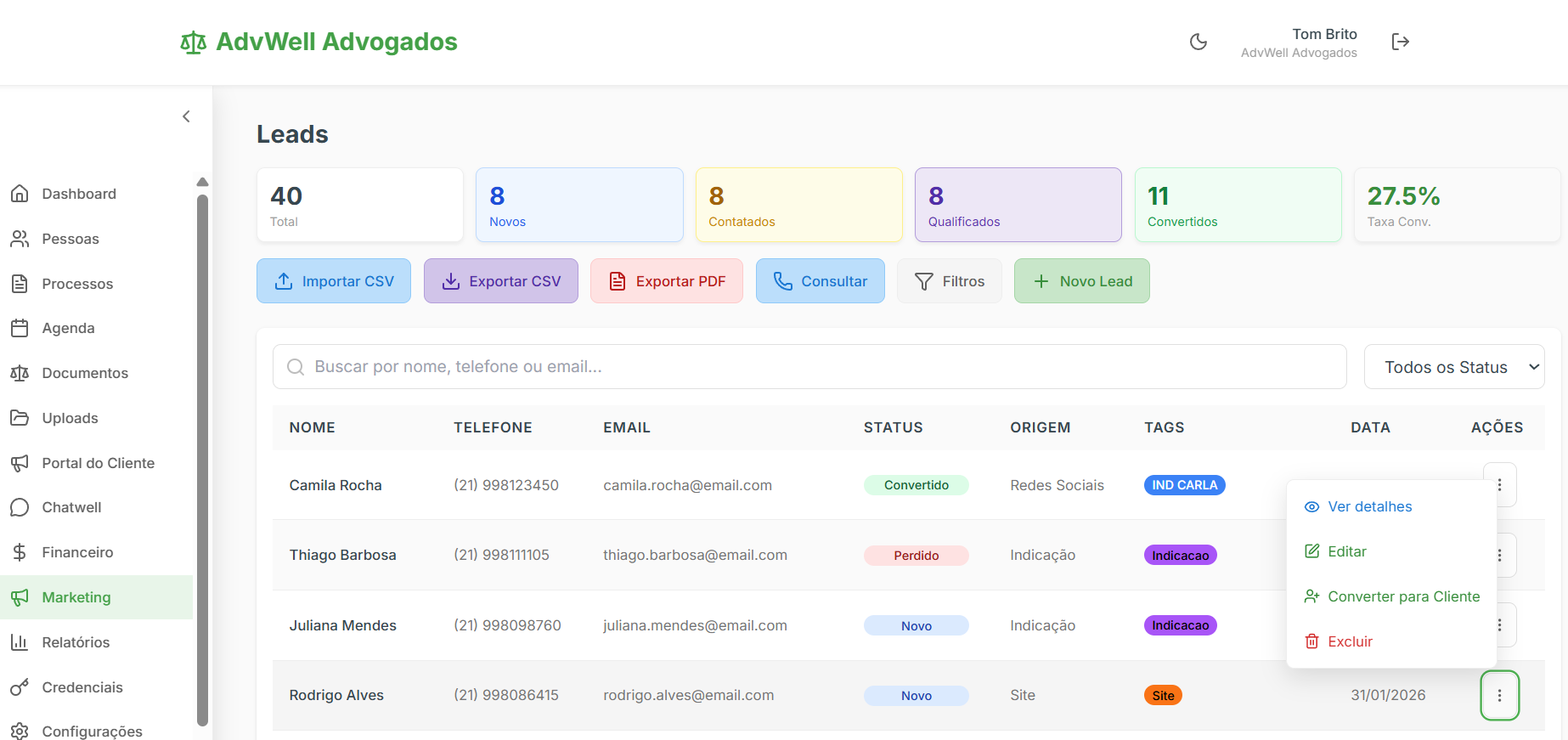This screenshot has height=740, width=1568.
Task: Toggle dark mode moon icon
Action: [1199, 42]
